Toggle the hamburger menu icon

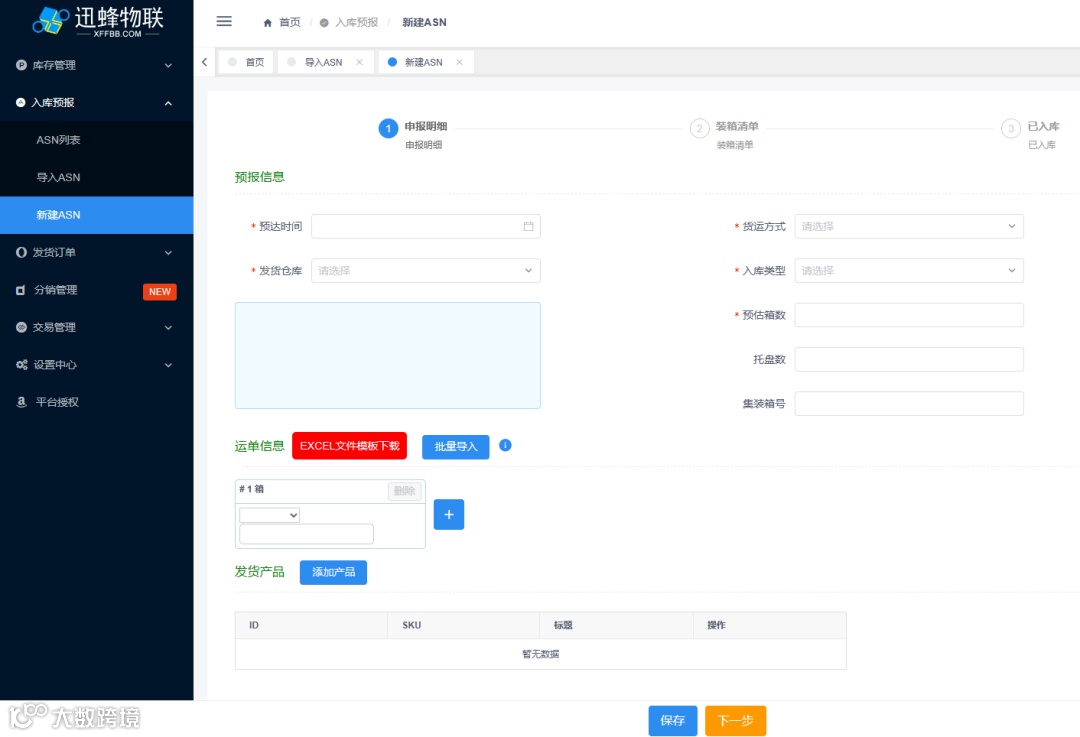224,21
